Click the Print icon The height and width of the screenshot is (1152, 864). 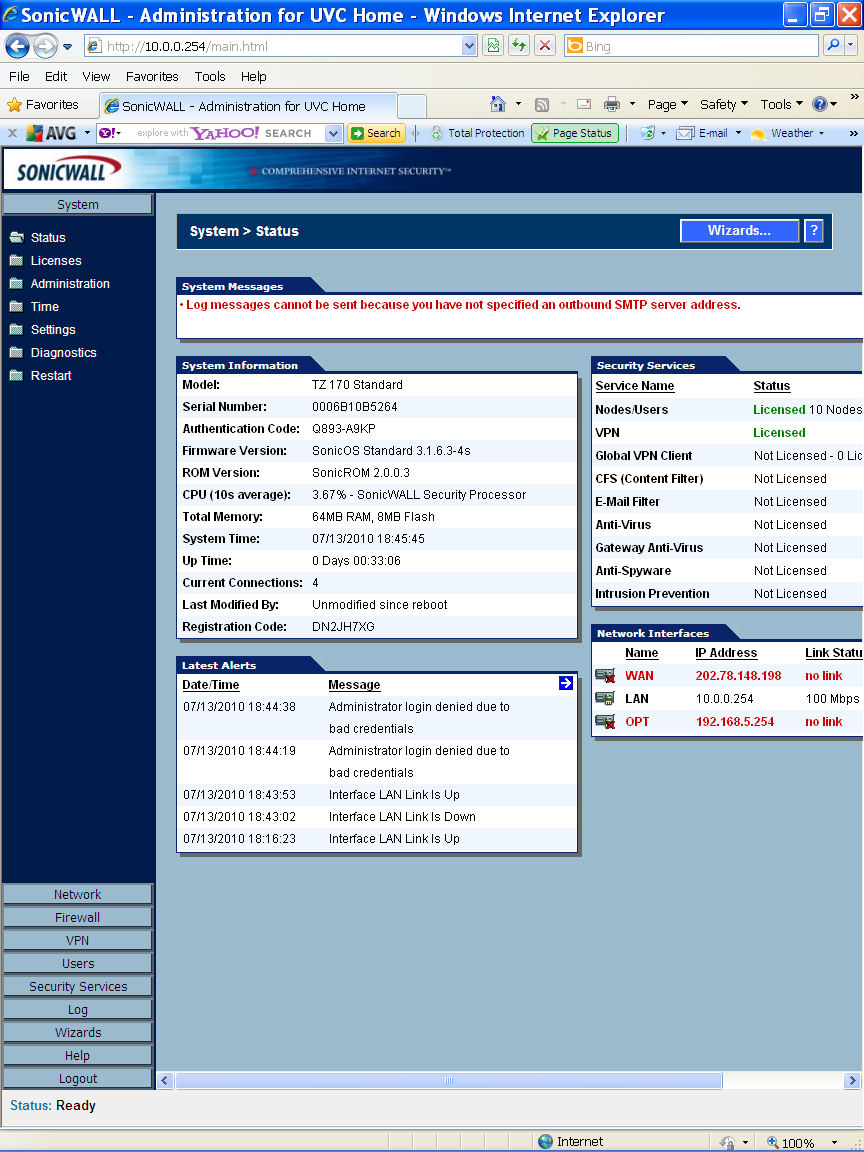click(x=611, y=104)
